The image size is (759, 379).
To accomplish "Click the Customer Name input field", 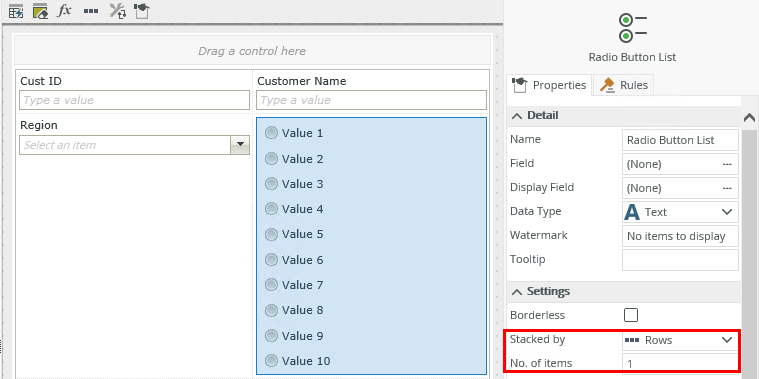I will pyautogui.click(x=372, y=100).
